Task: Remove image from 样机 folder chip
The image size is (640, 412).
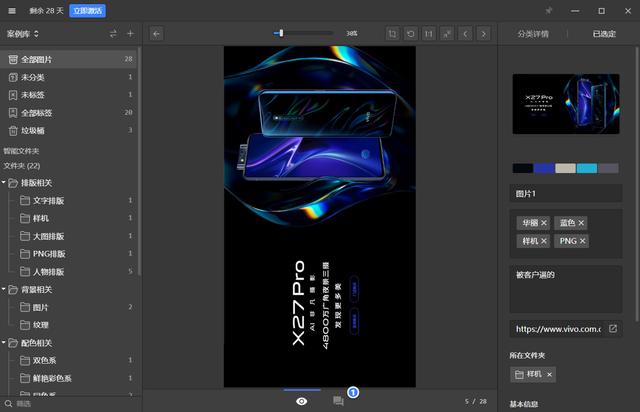Action: point(549,374)
